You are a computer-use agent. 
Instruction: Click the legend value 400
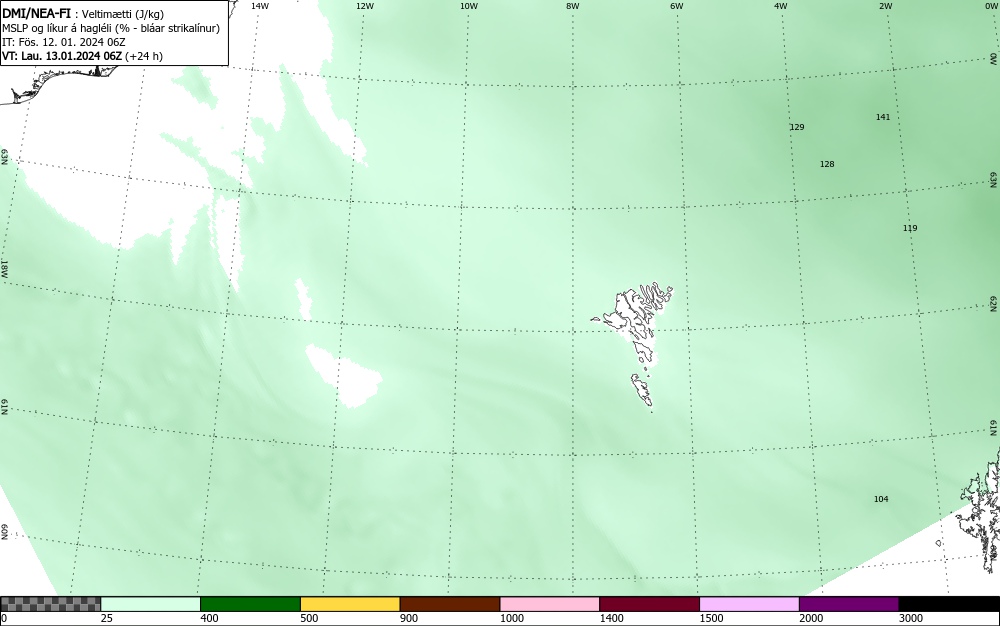209,618
